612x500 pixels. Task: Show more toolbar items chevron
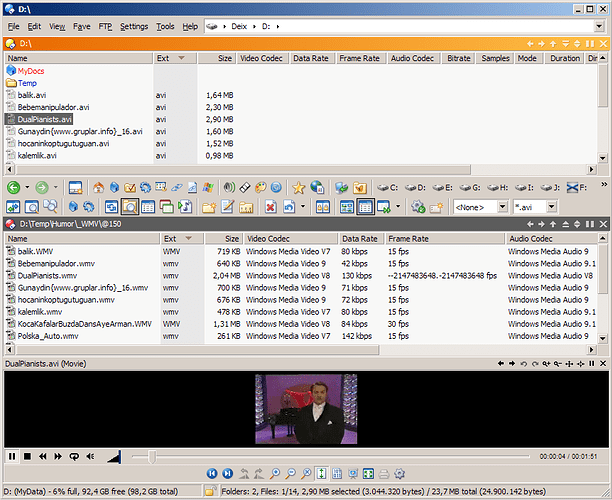pos(604,184)
